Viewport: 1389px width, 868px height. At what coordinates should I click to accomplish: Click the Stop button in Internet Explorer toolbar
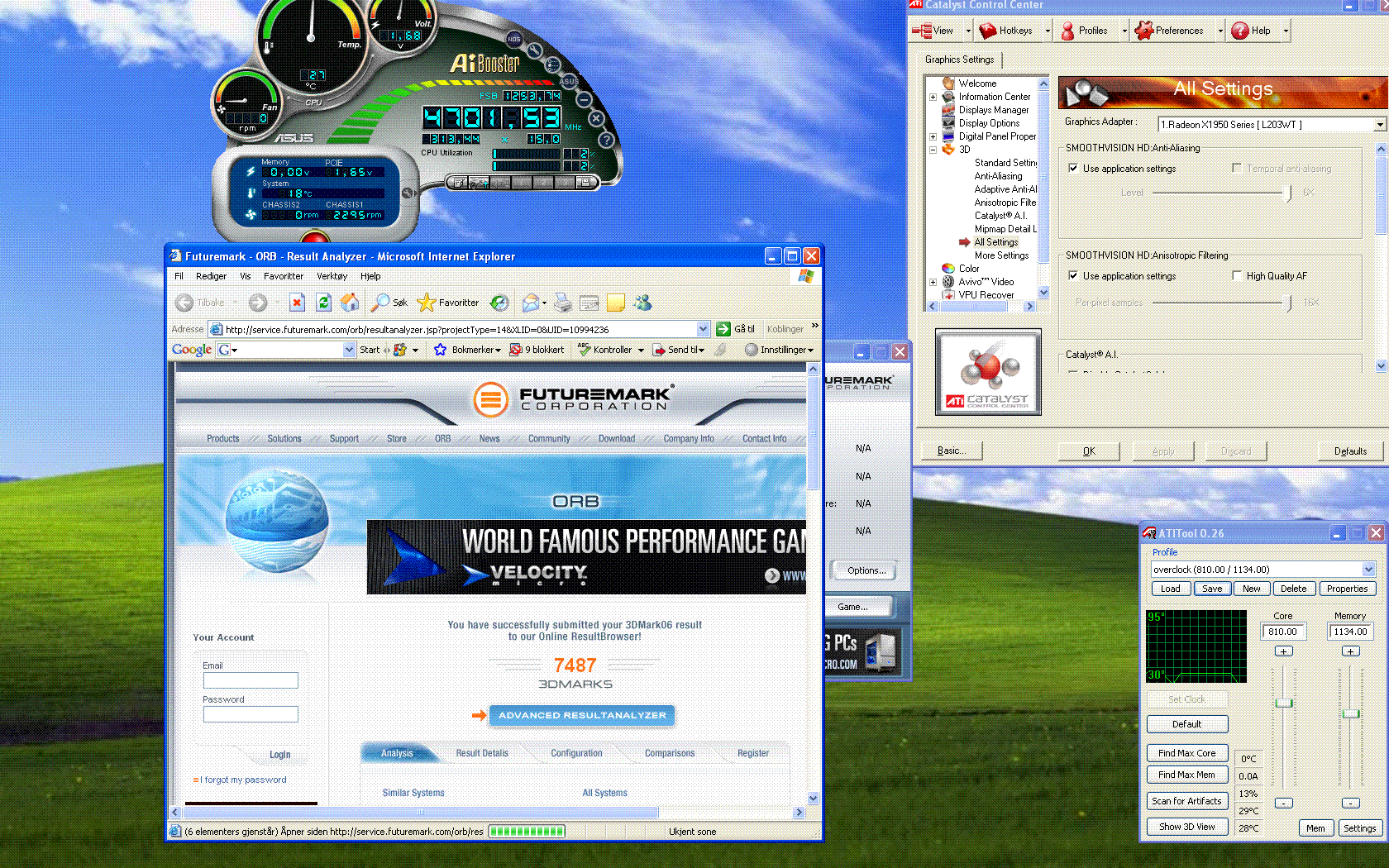click(x=297, y=303)
